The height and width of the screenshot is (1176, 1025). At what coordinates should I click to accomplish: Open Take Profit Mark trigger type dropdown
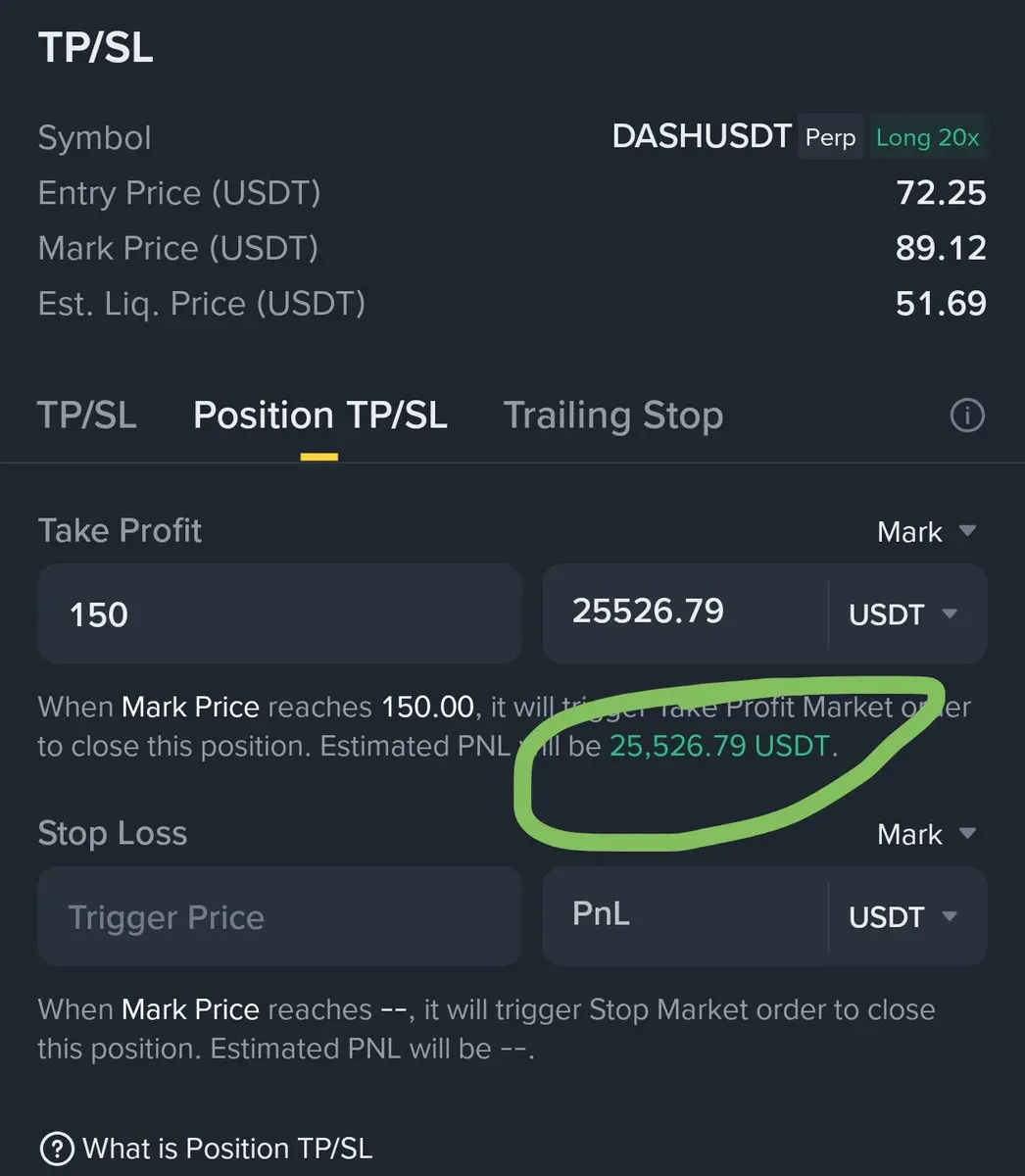927,532
